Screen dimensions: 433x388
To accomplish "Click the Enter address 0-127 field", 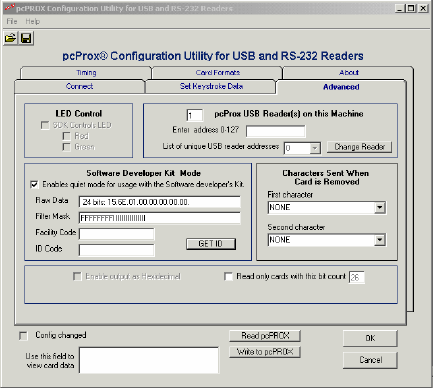I will point(275,131).
